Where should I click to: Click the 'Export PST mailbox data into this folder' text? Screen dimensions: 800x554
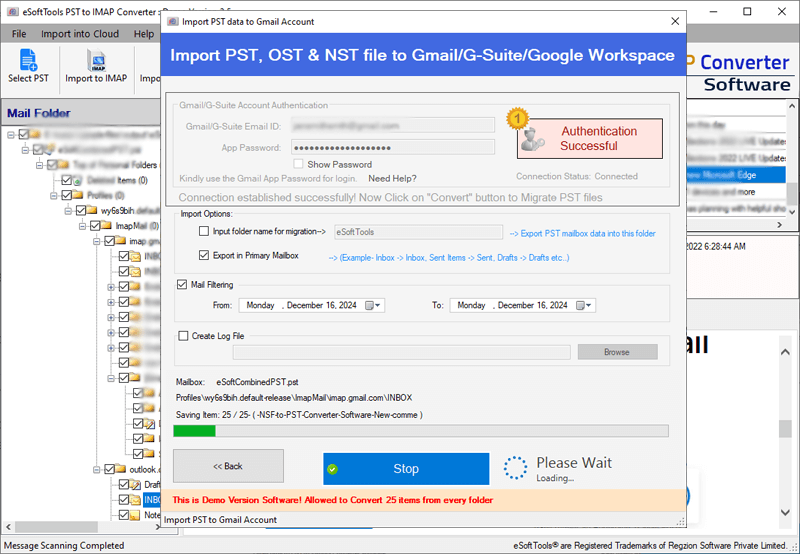pyautogui.click(x=583, y=234)
